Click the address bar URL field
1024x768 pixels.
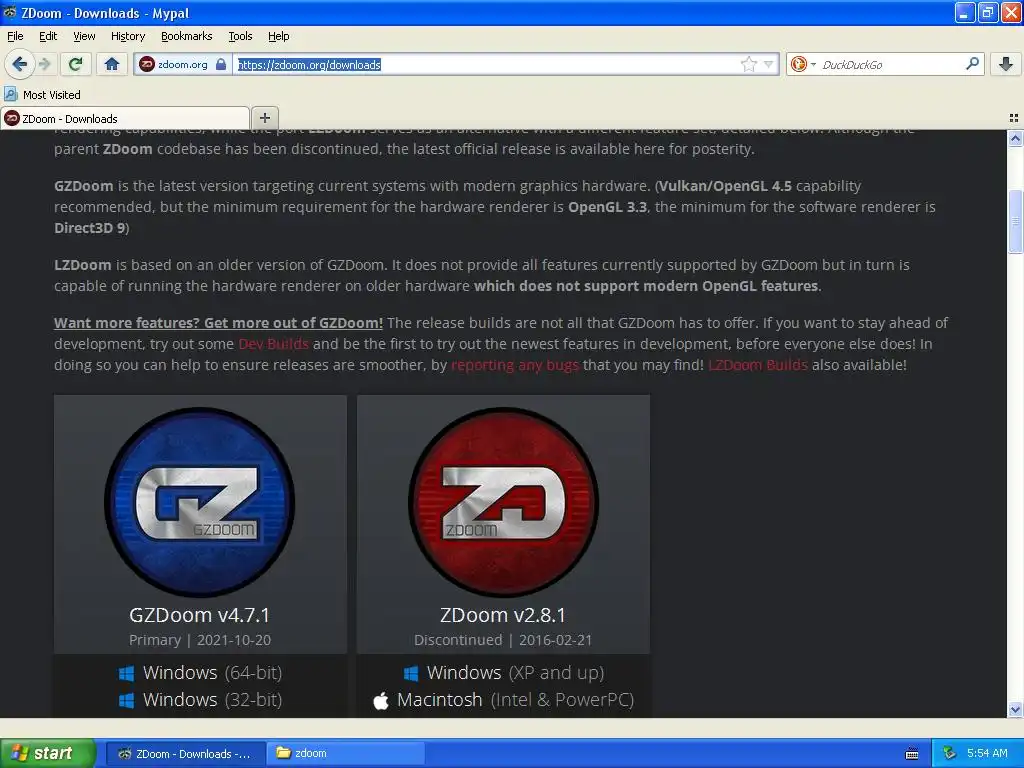[x=487, y=64]
